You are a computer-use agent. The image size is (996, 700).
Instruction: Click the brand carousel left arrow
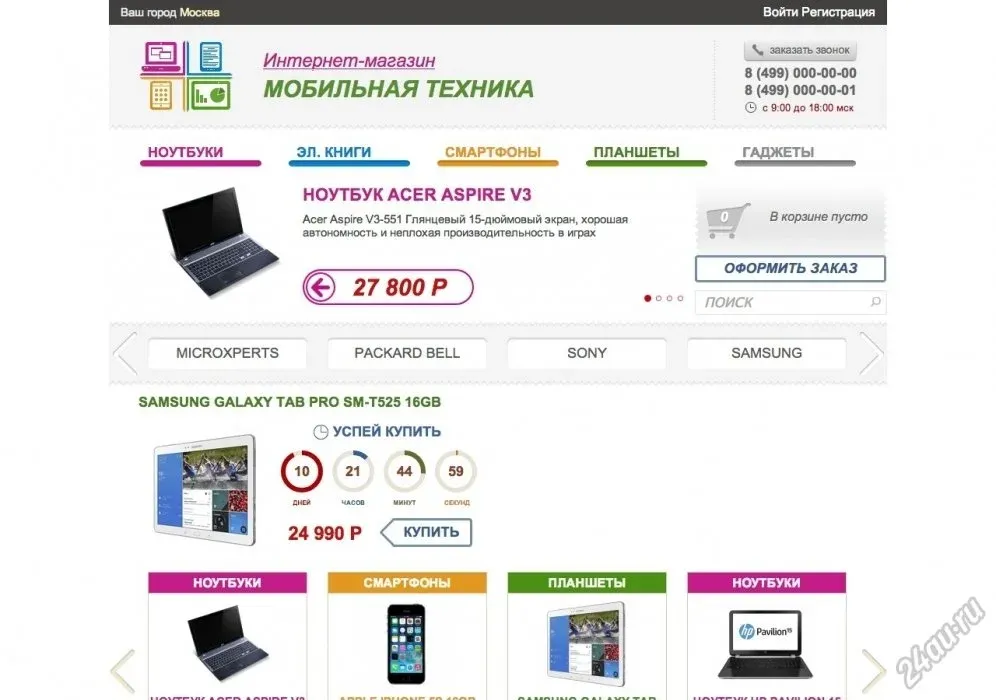(x=125, y=353)
